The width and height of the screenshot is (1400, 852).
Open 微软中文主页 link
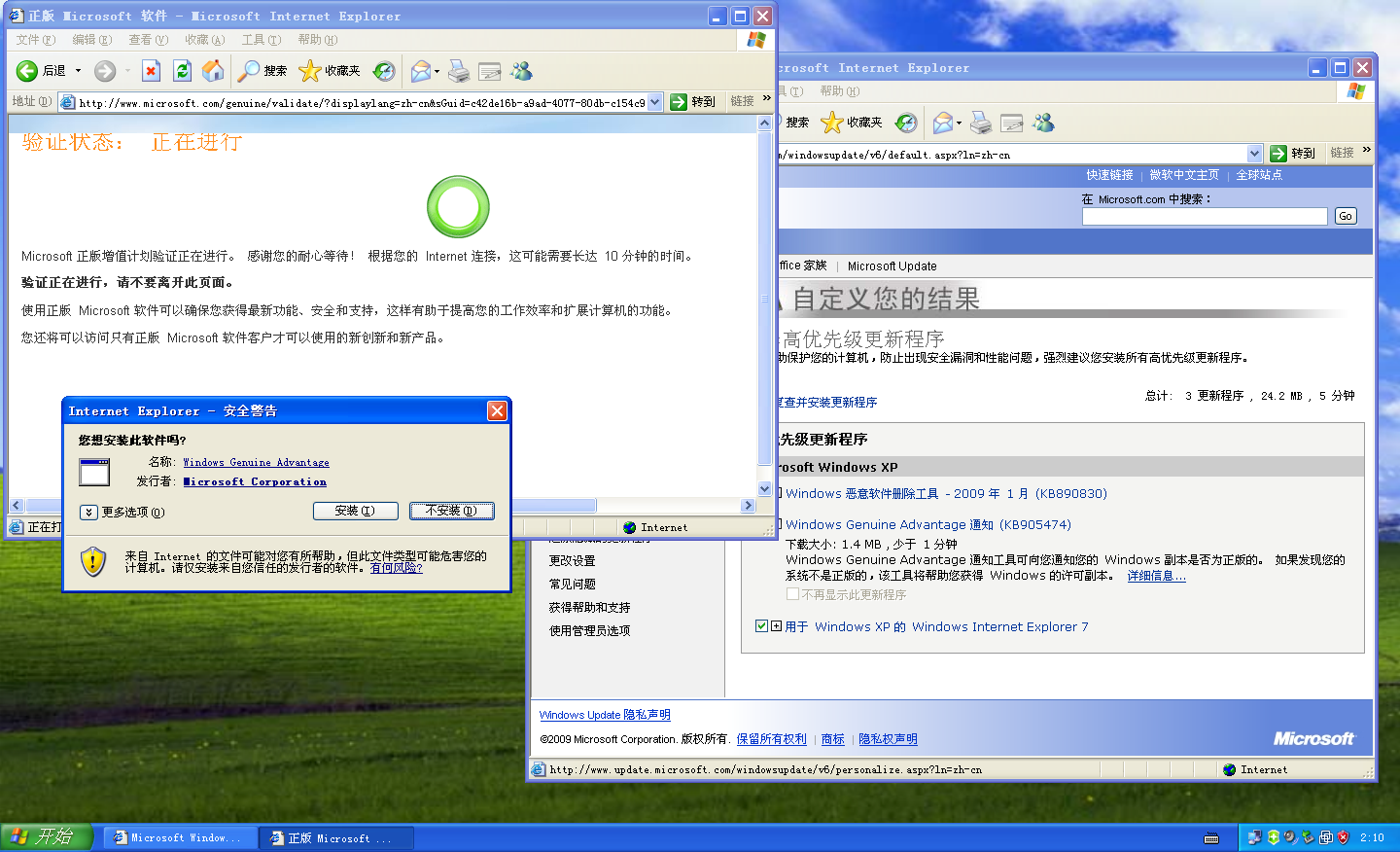click(1184, 175)
